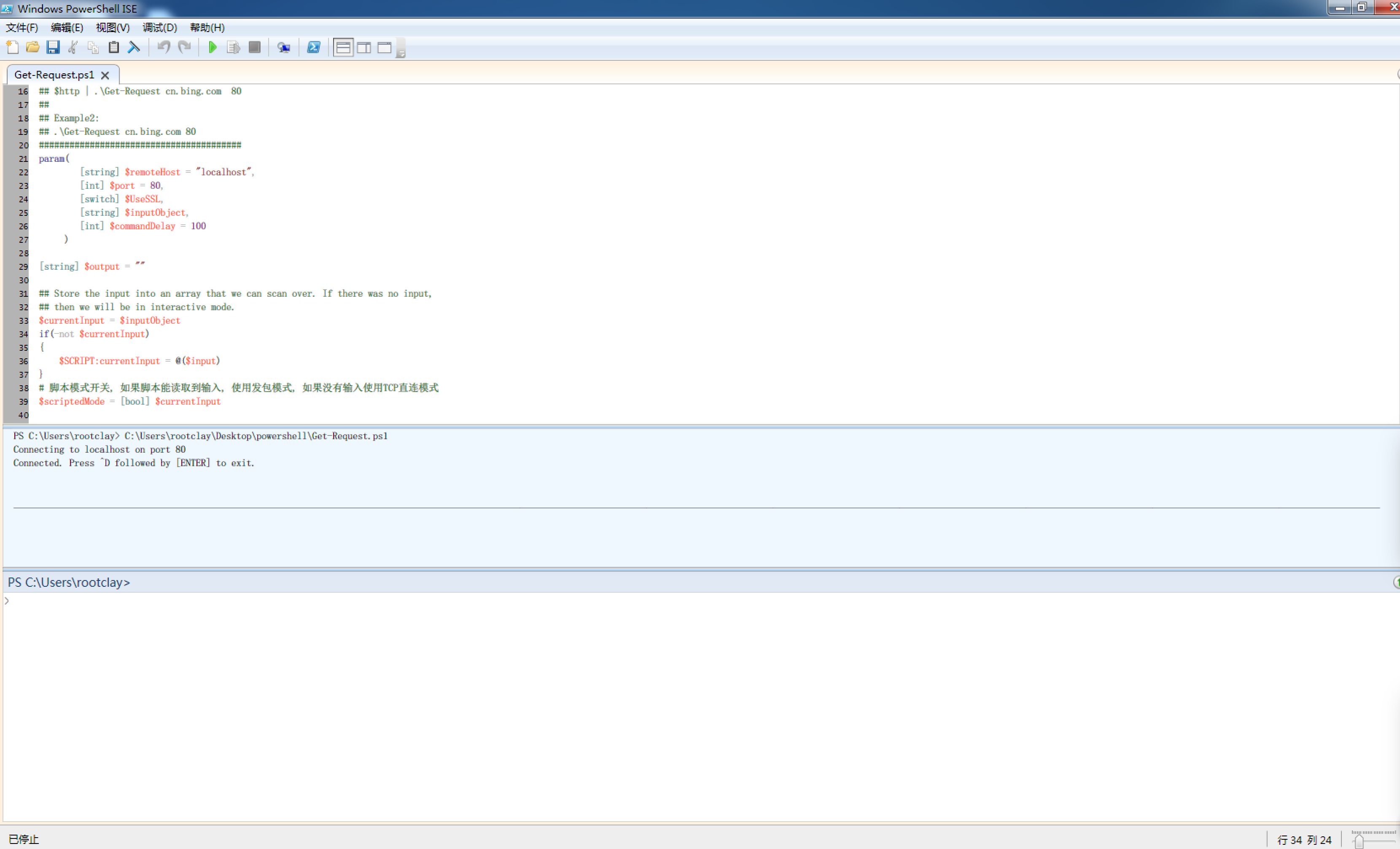
Task: Click the 'Connecting to localhost on port 80' output
Action: (100, 449)
